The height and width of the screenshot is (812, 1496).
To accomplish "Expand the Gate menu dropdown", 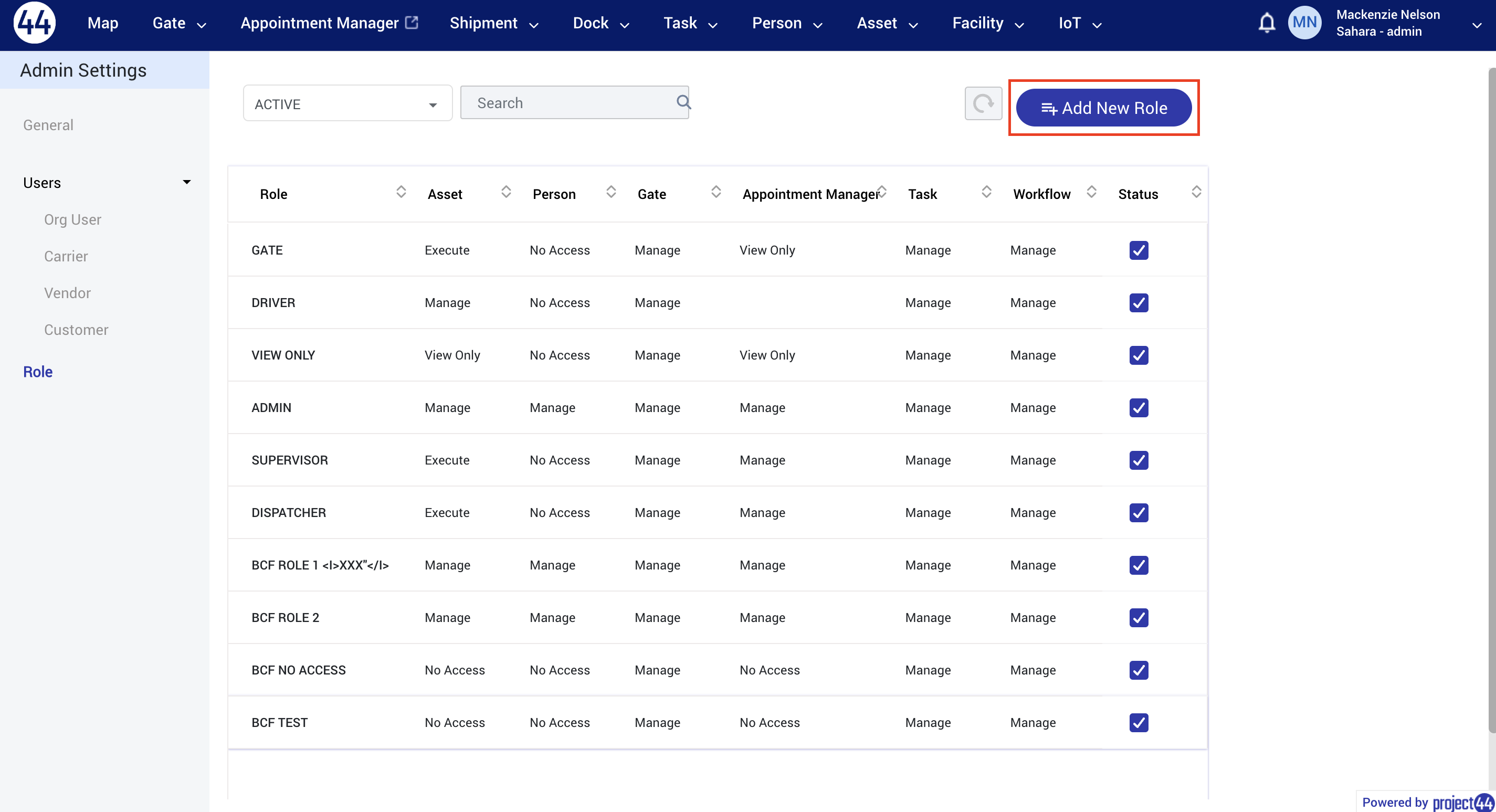I will coord(202,25).
